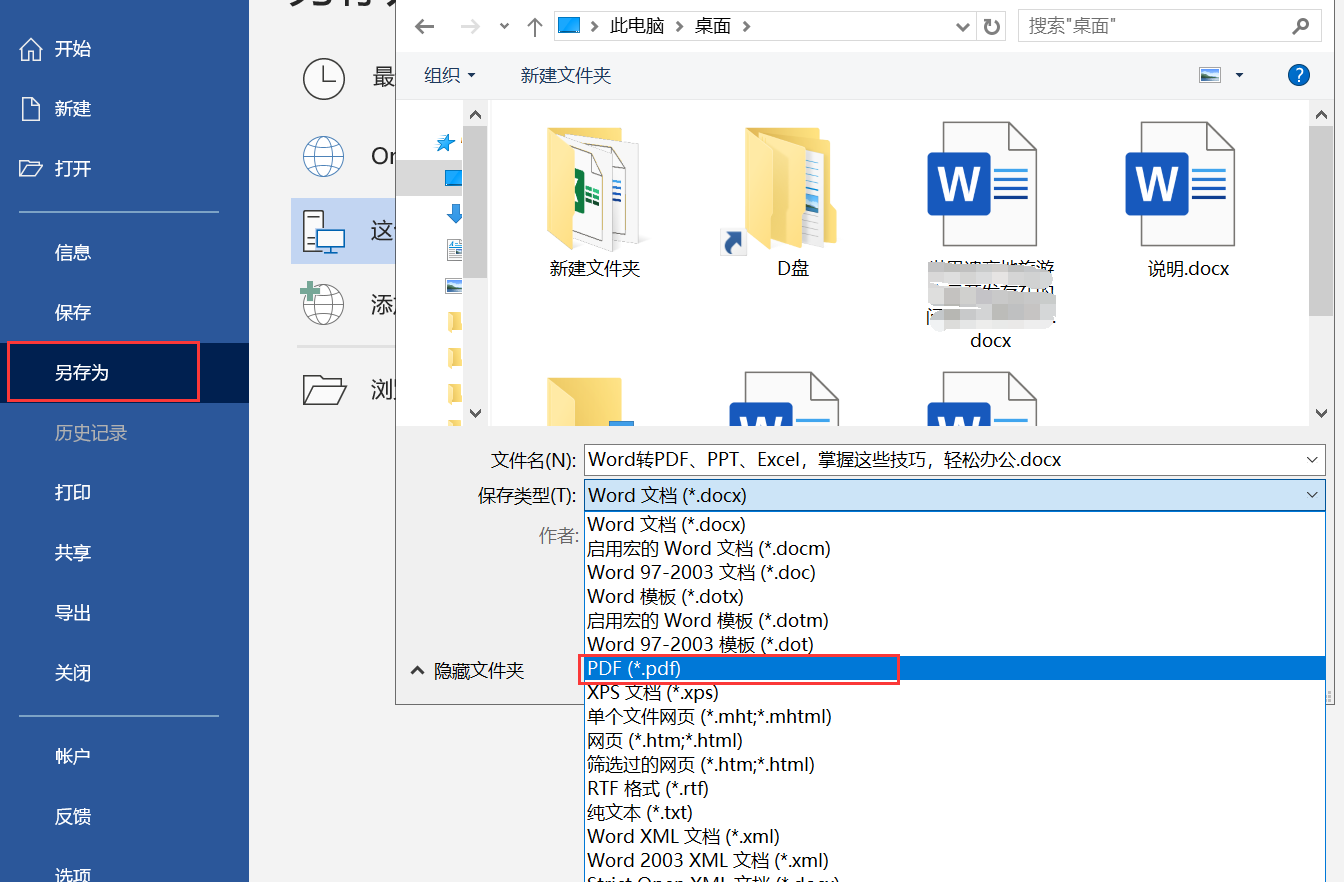
Task: Expand the 此电脑 breadcrumb arrow
Action: (679, 27)
